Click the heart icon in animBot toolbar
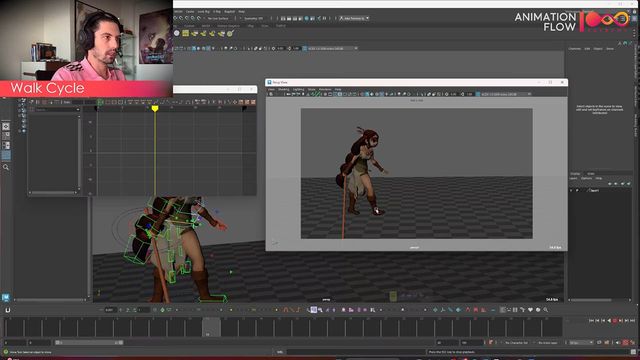Screen dimensions: 640x360 point(530,310)
